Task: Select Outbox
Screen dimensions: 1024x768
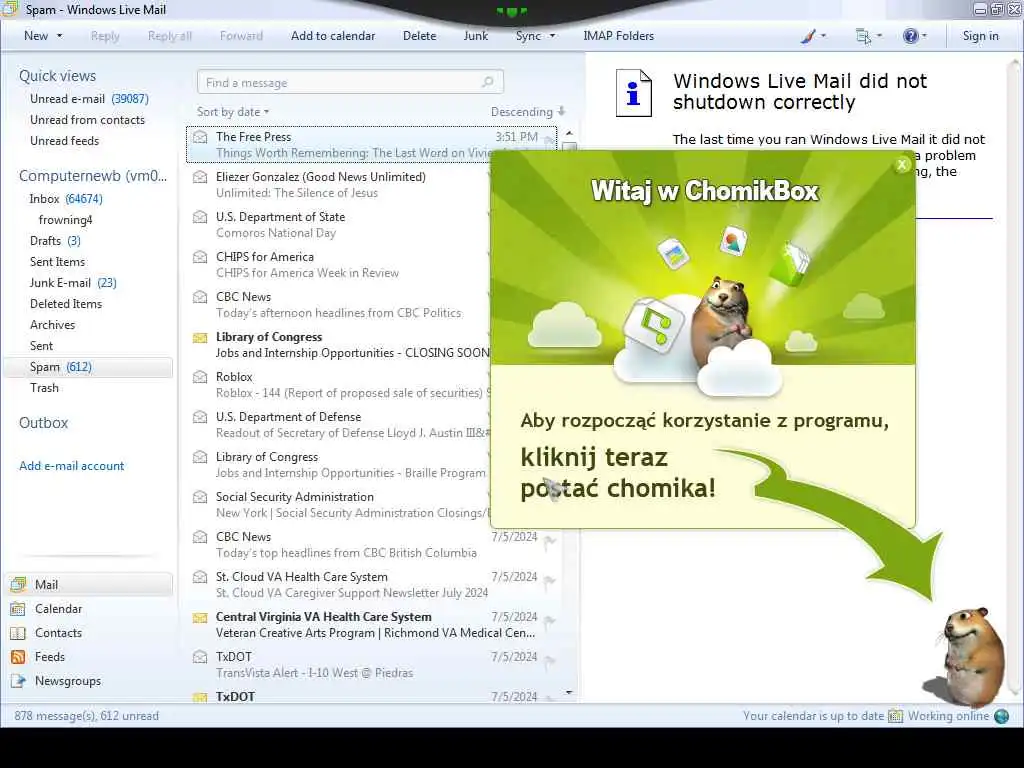Action: (x=43, y=423)
